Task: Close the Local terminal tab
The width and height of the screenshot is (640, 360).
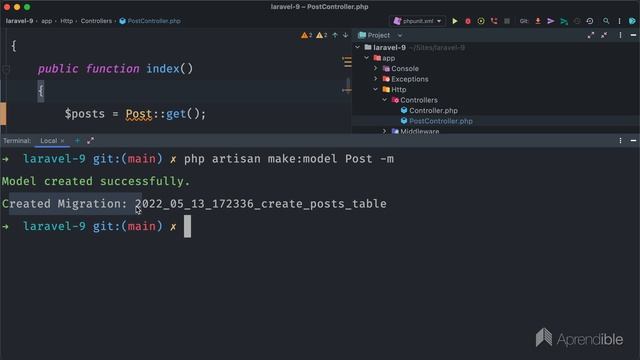Action: click(x=62, y=141)
